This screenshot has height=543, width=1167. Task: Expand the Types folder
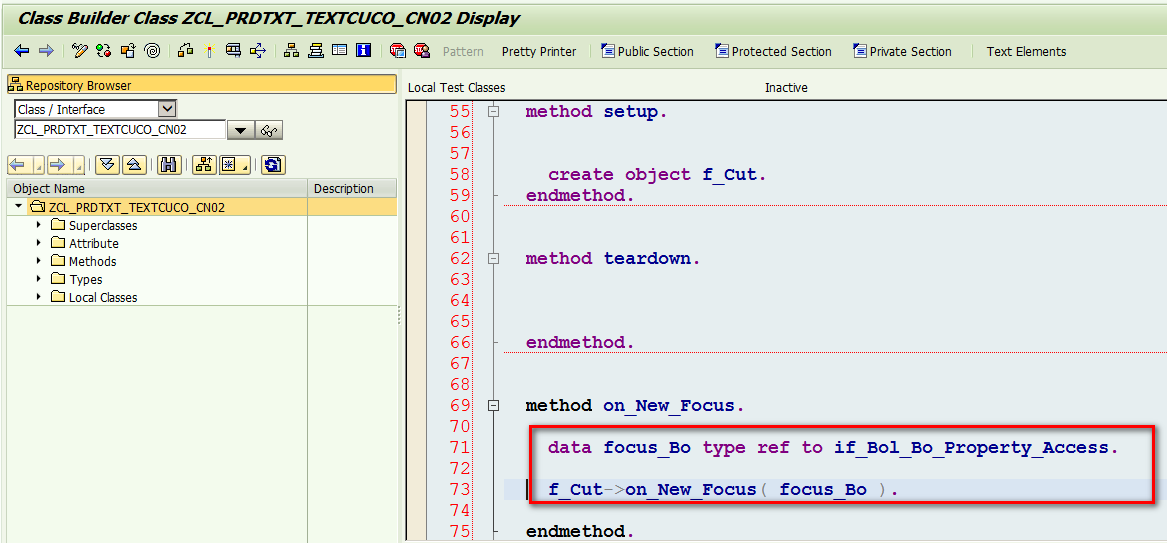tap(39, 279)
